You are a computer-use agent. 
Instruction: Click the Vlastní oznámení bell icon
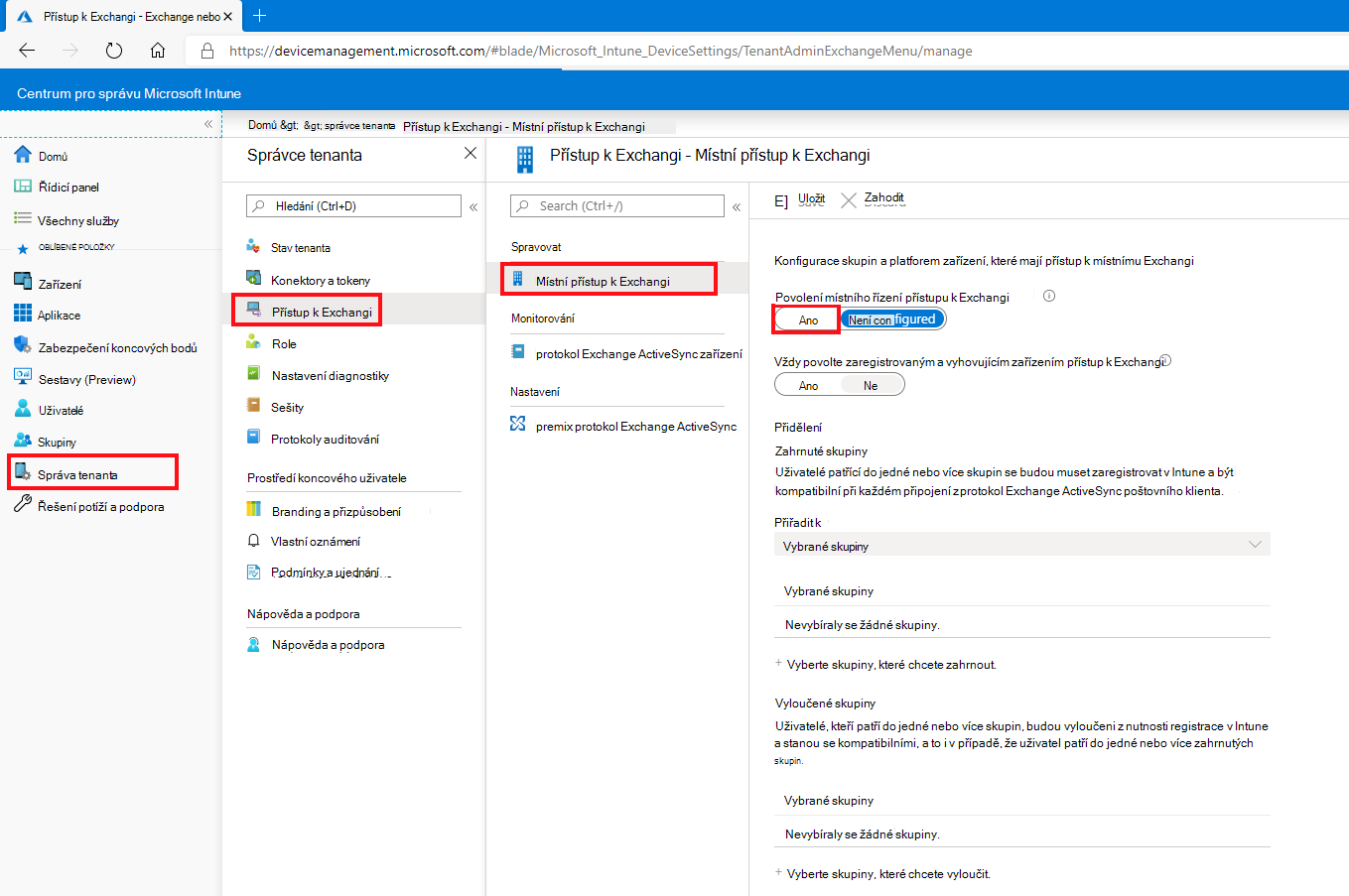click(x=254, y=541)
